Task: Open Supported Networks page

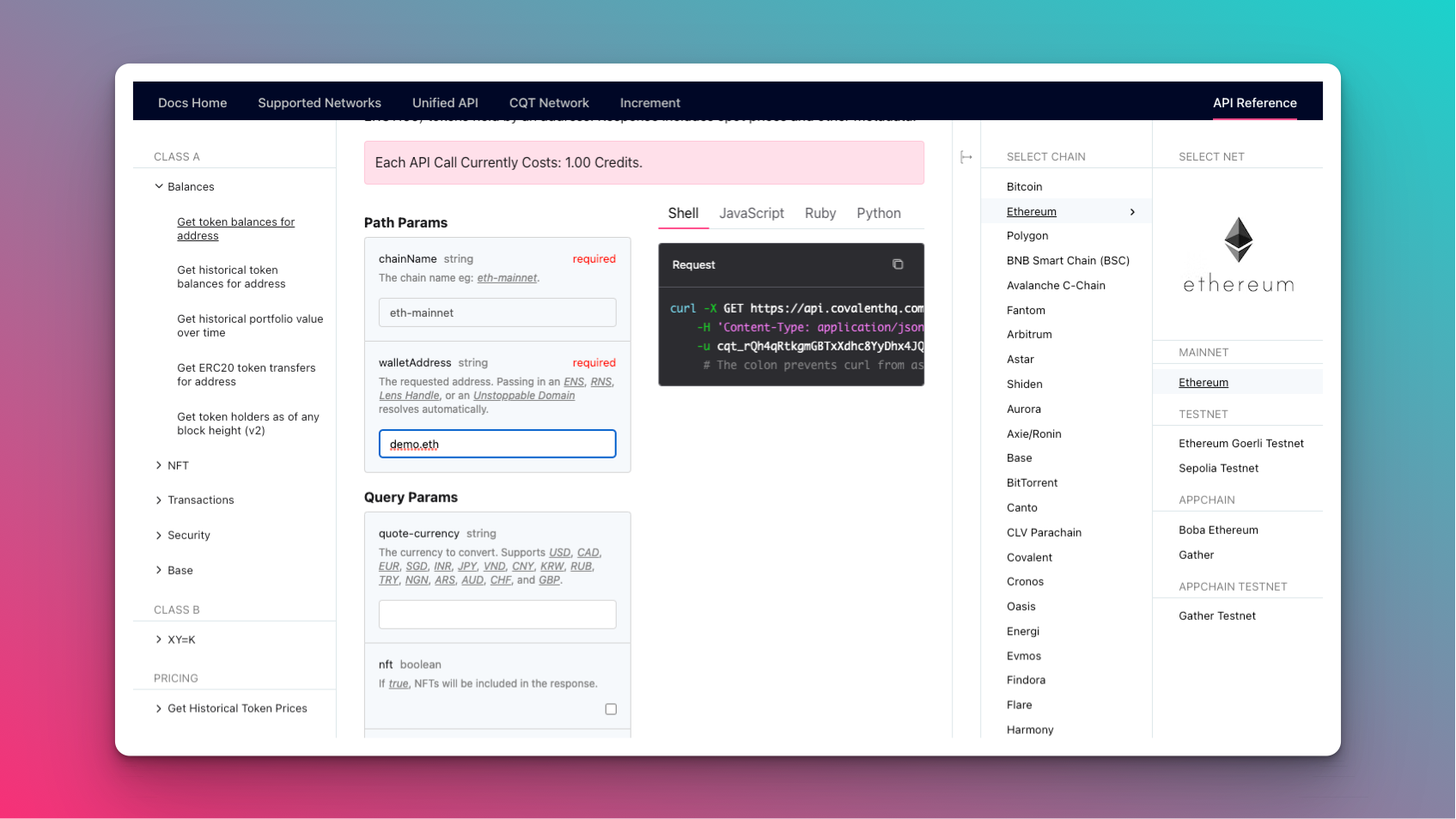Action: coord(320,103)
